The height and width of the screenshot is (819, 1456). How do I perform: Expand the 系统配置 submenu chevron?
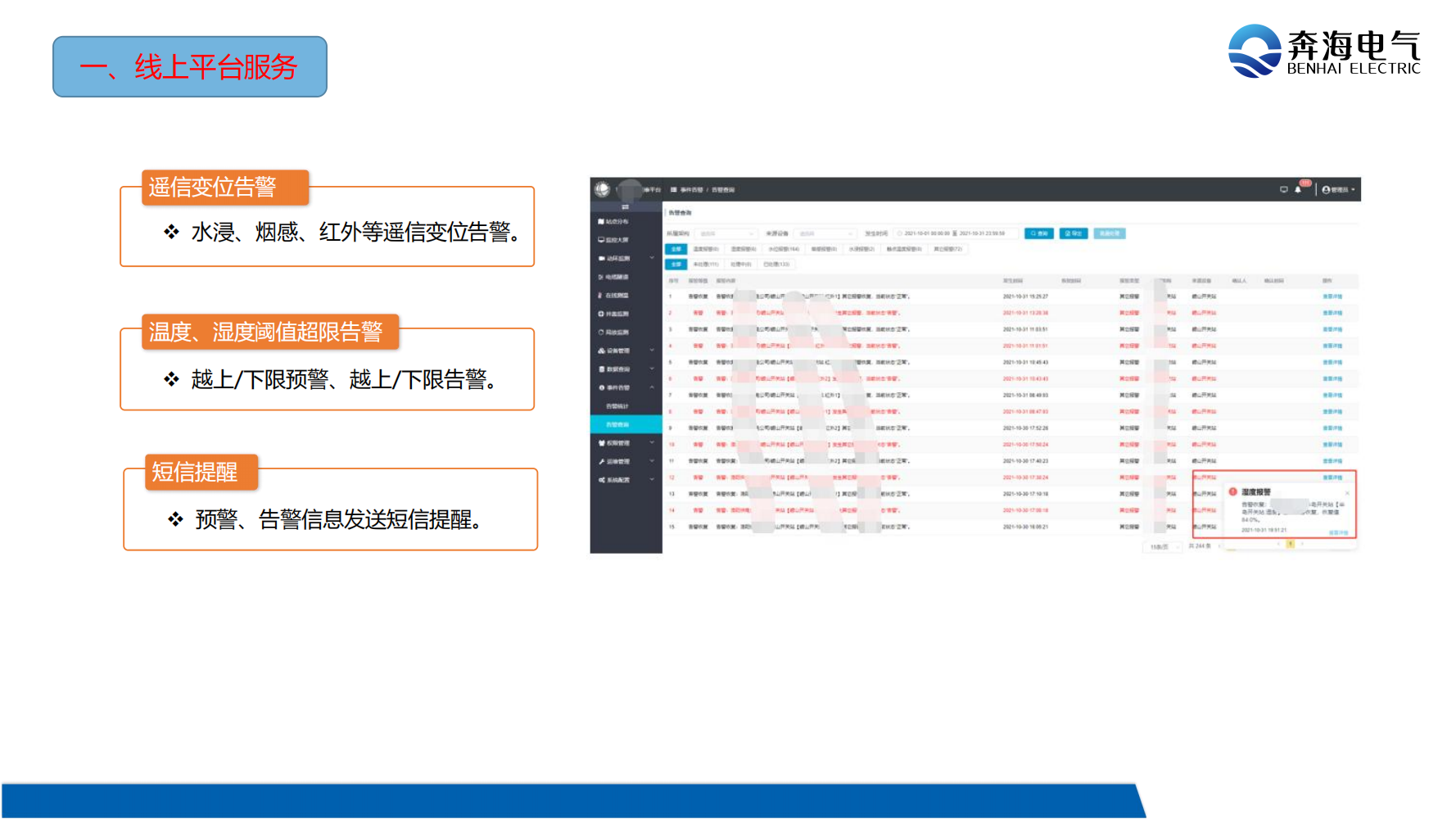pos(652,480)
